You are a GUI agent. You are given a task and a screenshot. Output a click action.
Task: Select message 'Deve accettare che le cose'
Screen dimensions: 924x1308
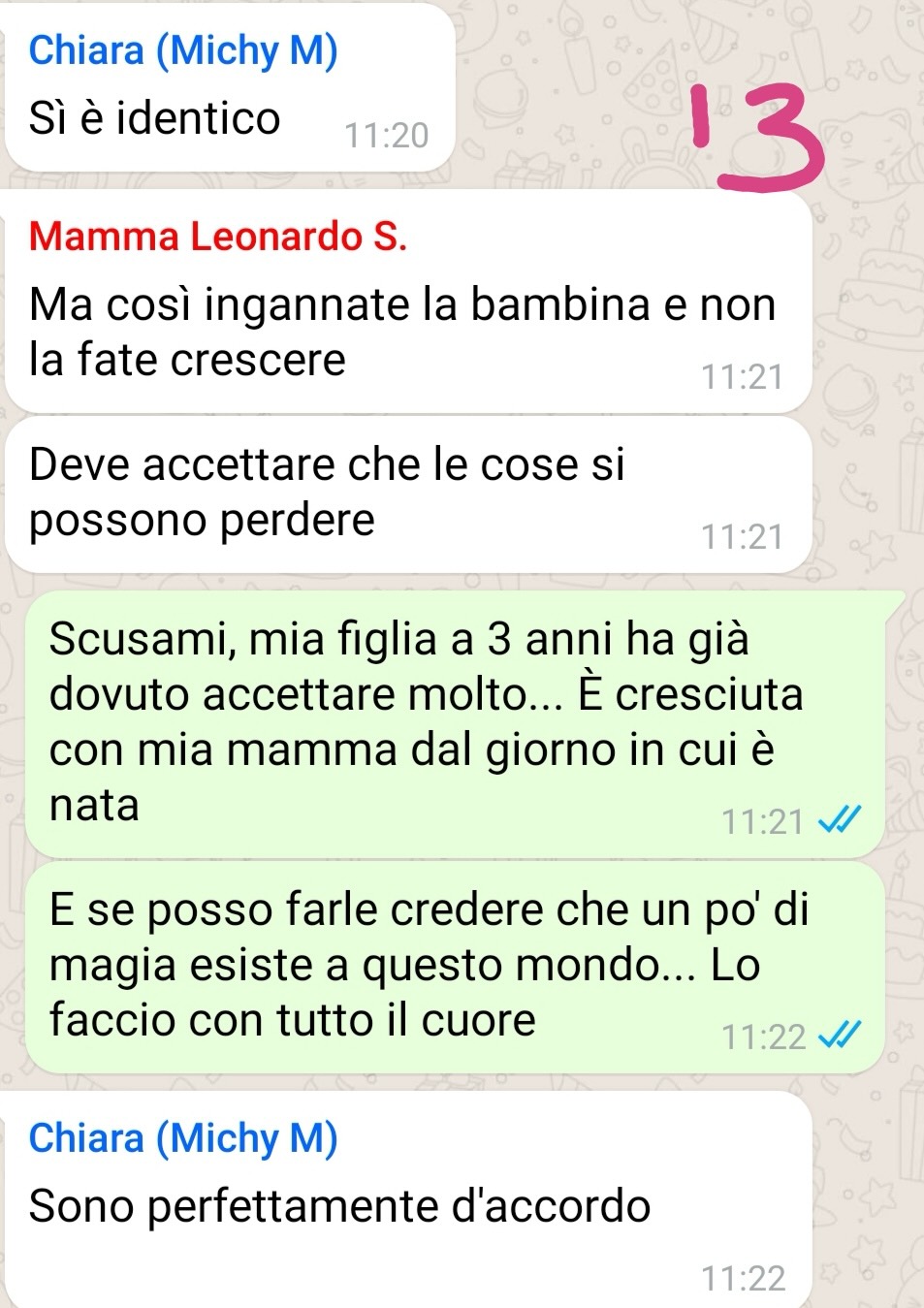coord(408,494)
